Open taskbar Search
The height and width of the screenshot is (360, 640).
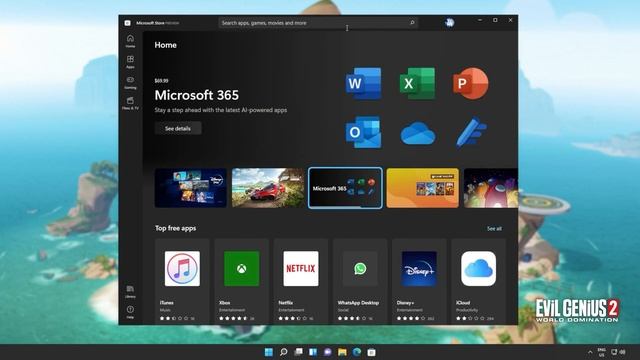(283, 352)
